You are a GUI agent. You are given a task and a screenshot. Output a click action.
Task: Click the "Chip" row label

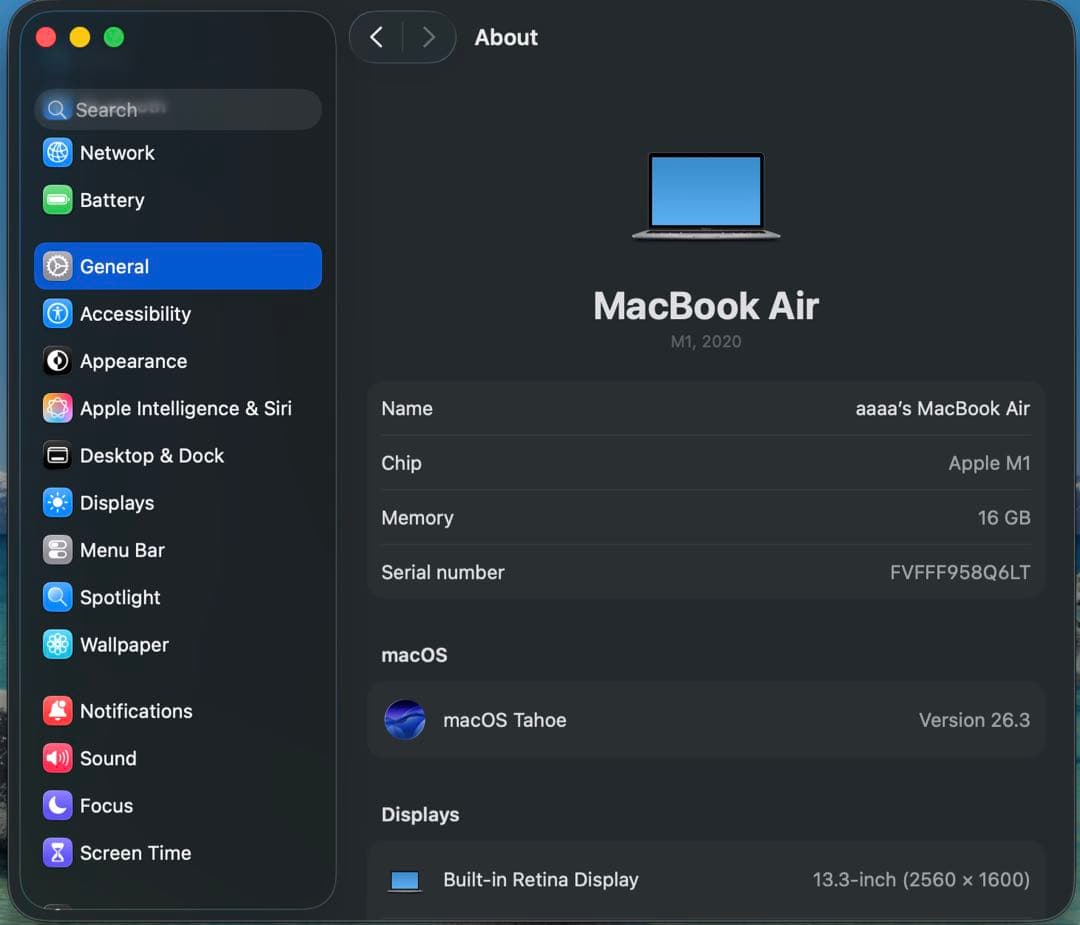click(x=402, y=463)
